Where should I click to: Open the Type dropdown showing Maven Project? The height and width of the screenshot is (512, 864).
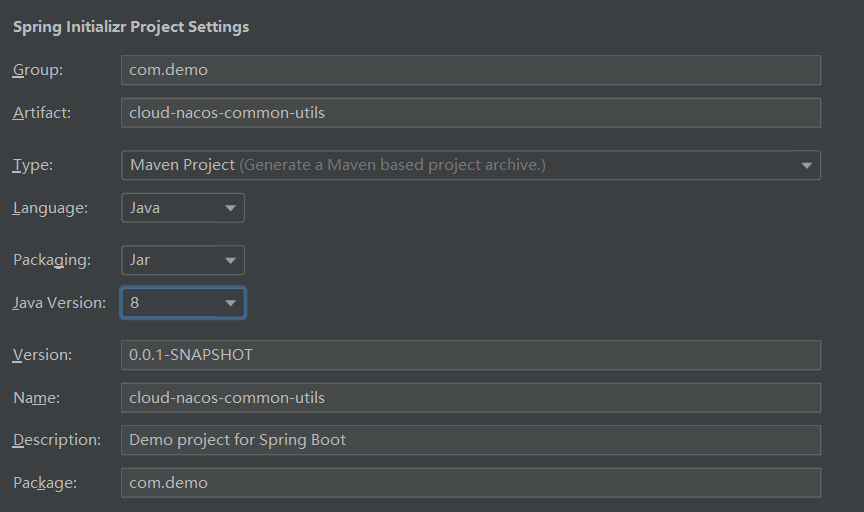(x=470, y=165)
